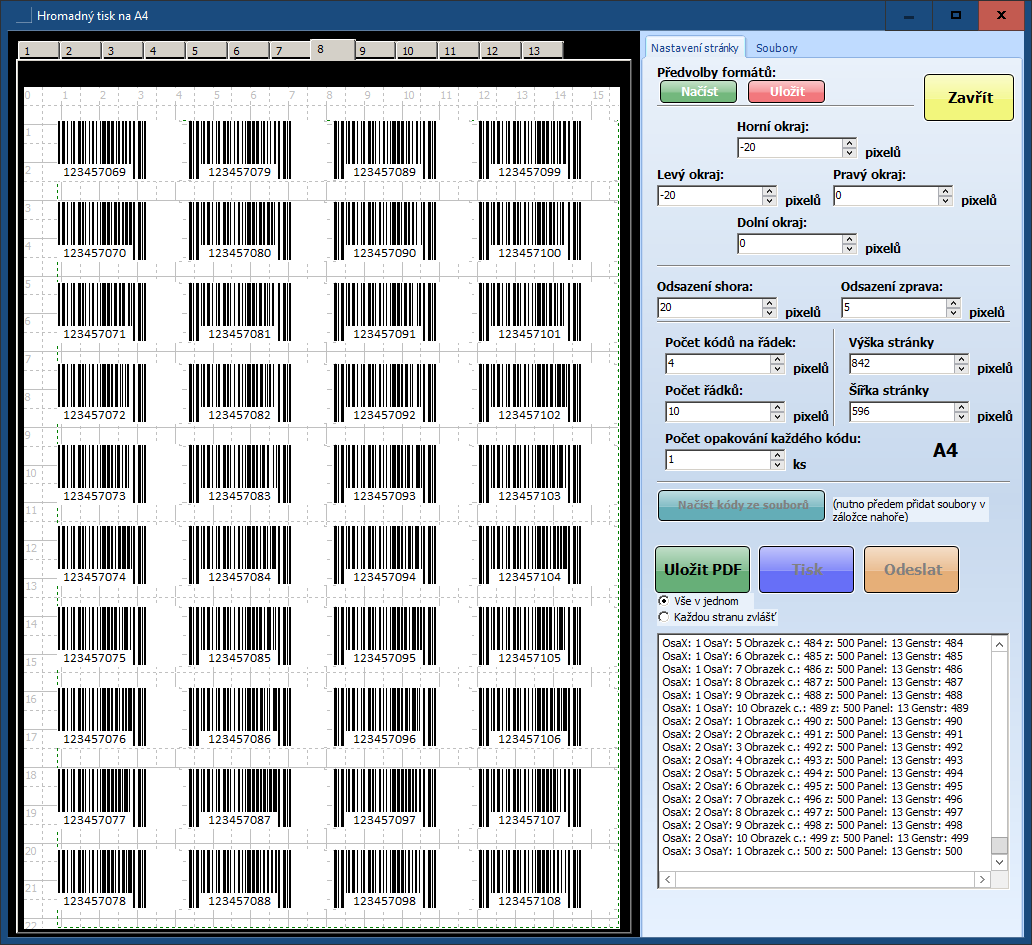Viewport: 1032px width, 945px height.
Task: Click the Uložit PDF button
Action: pyautogui.click(x=702, y=569)
